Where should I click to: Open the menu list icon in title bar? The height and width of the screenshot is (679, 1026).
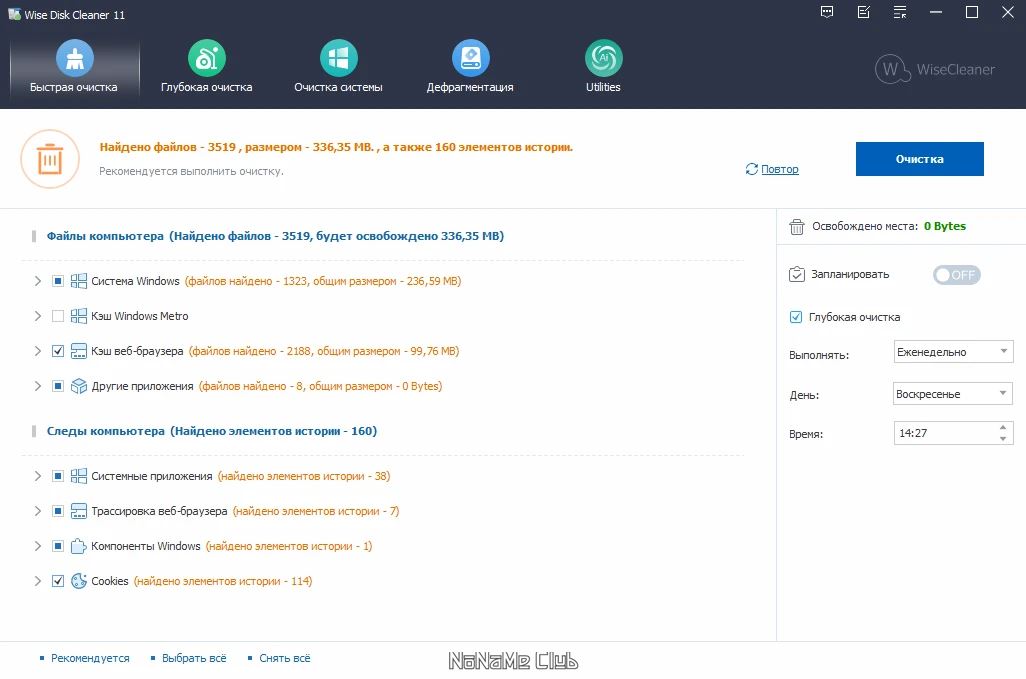click(900, 12)
